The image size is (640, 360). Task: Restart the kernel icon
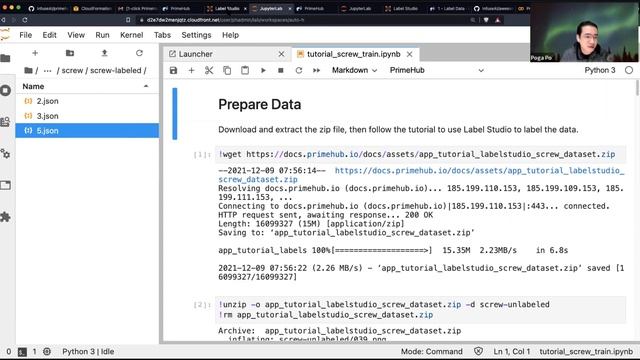[x=299, y=70]
